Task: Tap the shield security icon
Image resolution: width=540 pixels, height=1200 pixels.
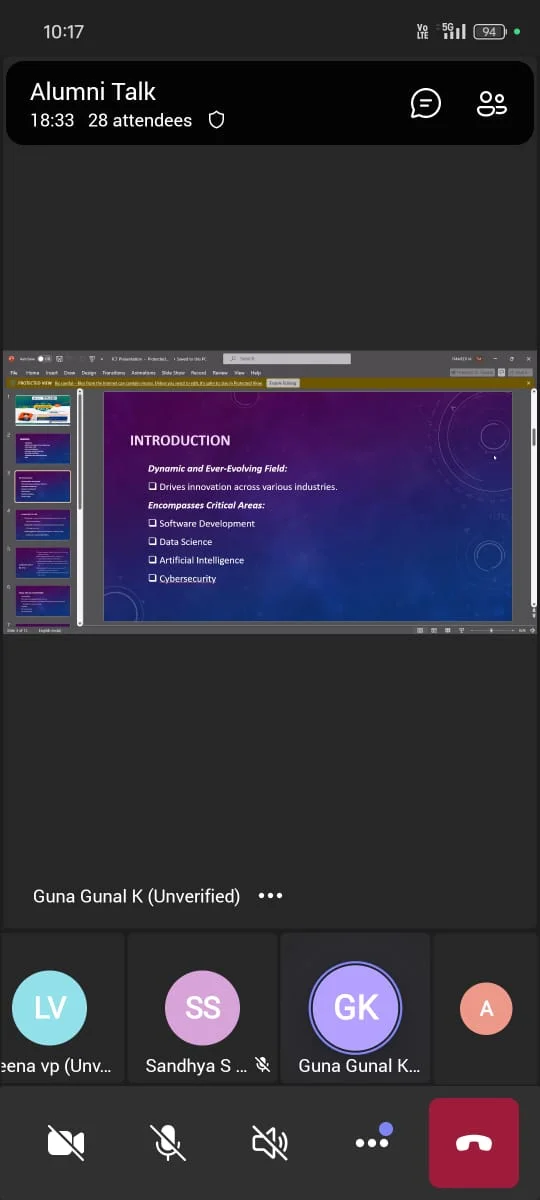Action: point(216,120)
